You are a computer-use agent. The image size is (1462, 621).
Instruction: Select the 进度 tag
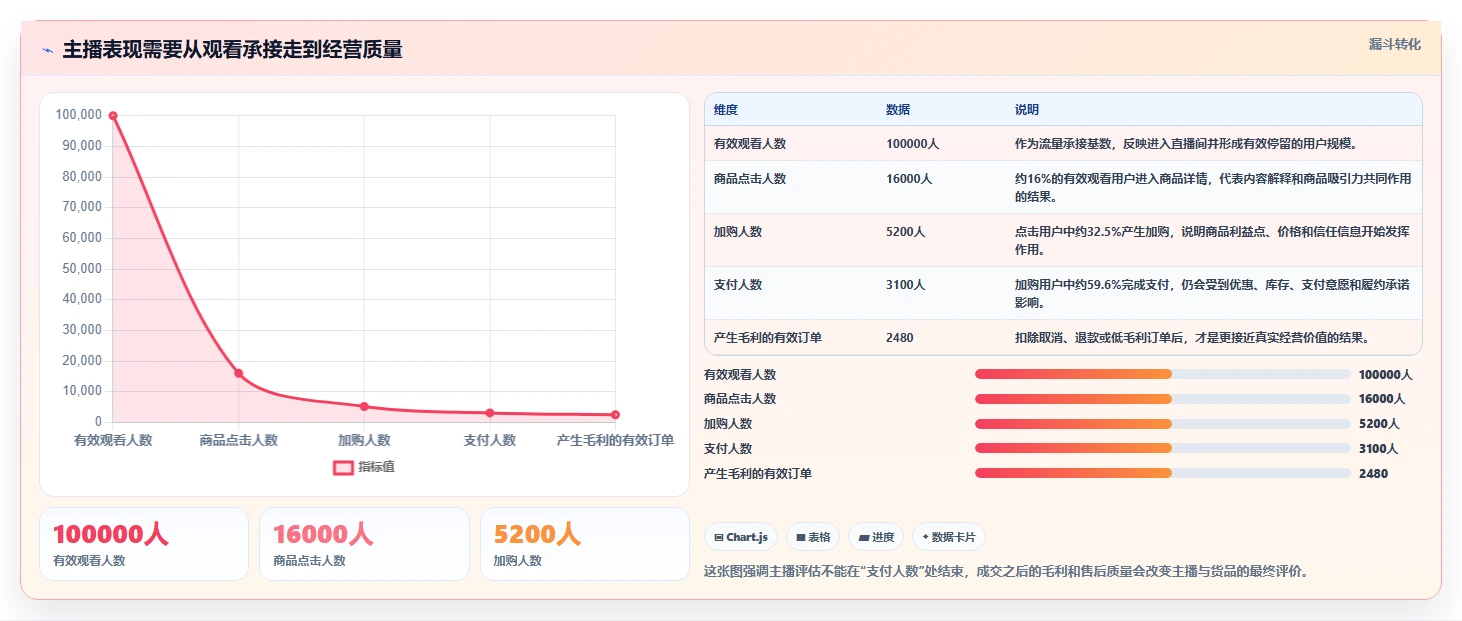[x=876, y=537]
